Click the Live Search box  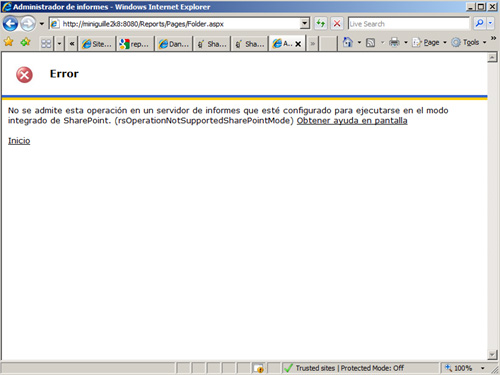(409, 24)
